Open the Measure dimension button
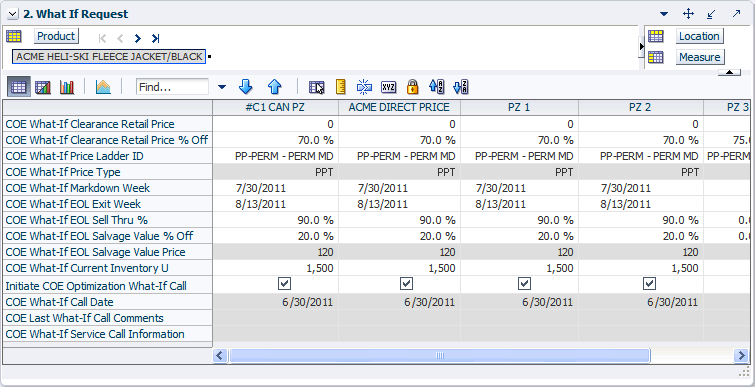 (700, 57)
